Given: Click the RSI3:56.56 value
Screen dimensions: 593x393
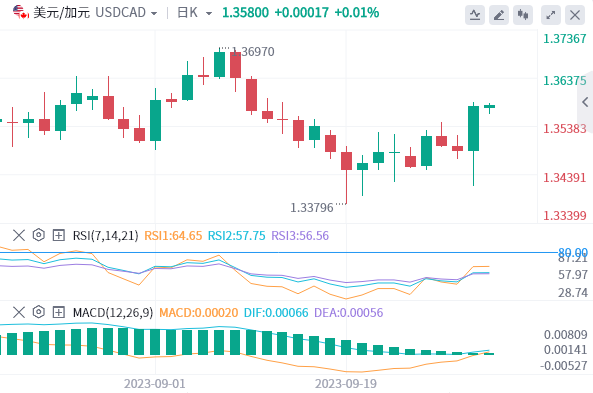Looking at the screenshot, I should [300, 236].
